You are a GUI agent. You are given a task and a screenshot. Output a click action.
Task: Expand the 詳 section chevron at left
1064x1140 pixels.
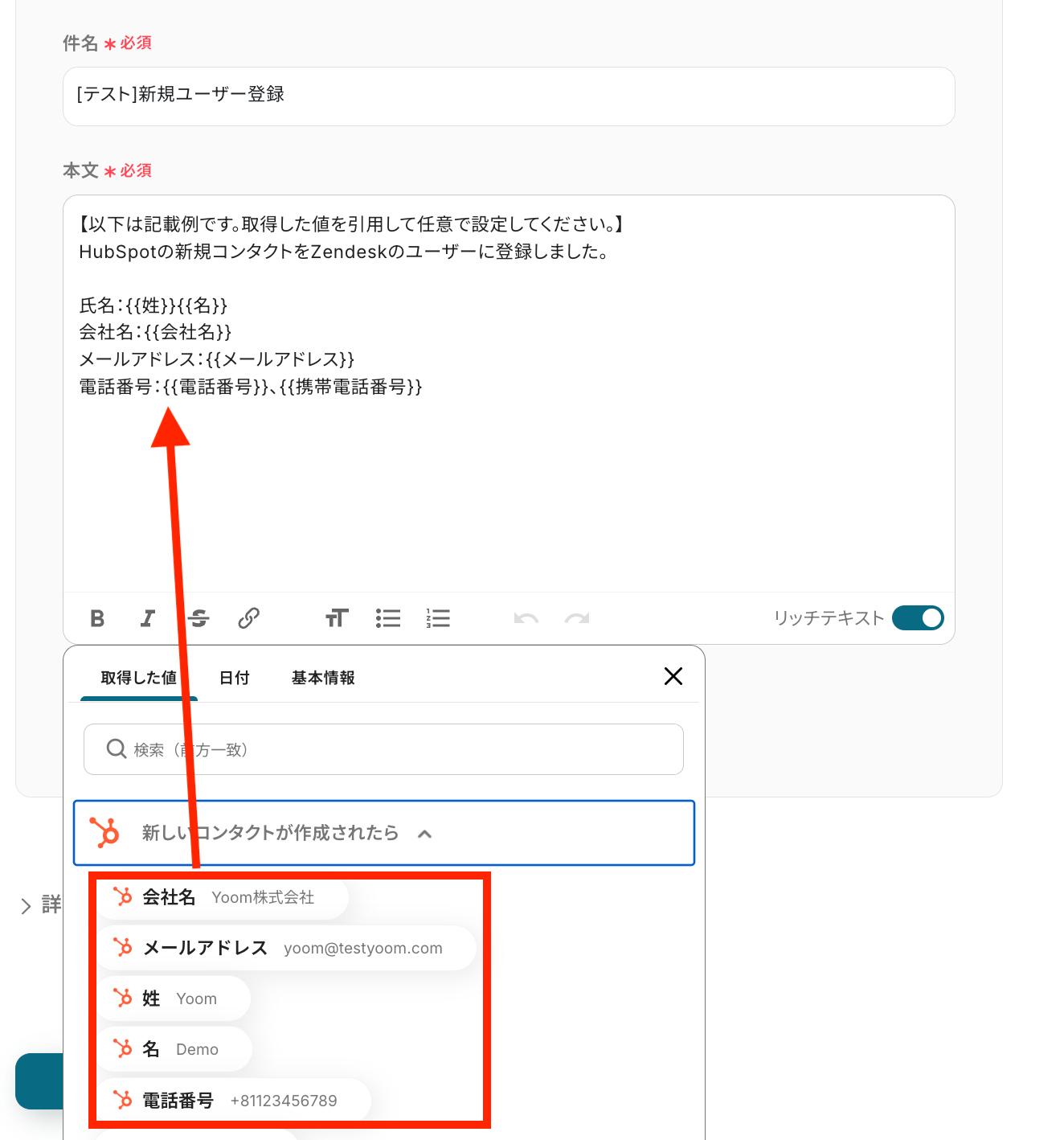(26, 906)
